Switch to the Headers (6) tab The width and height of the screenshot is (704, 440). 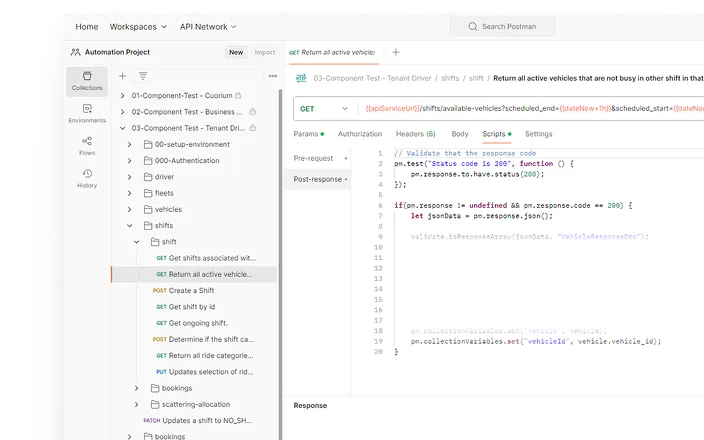point(416,134)
